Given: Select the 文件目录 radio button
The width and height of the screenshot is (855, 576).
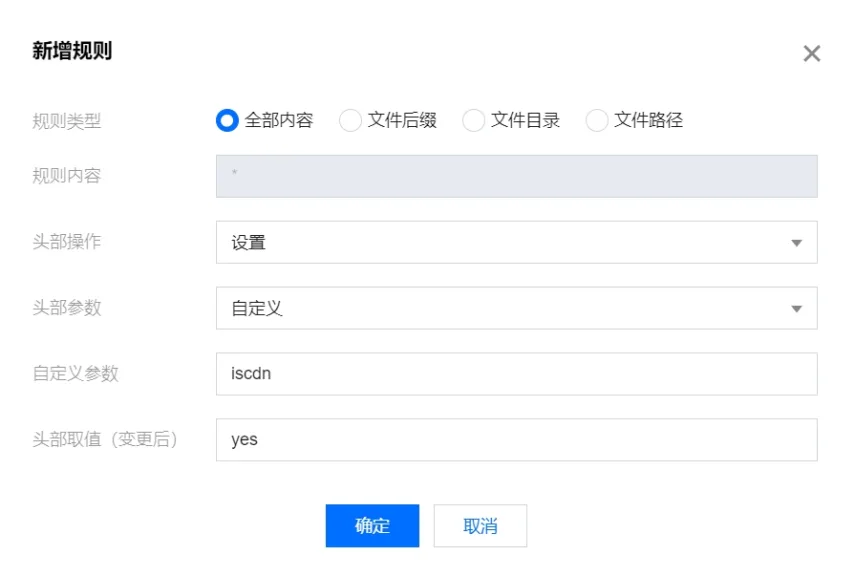Looking at the screenshot, I should point(472,120).
